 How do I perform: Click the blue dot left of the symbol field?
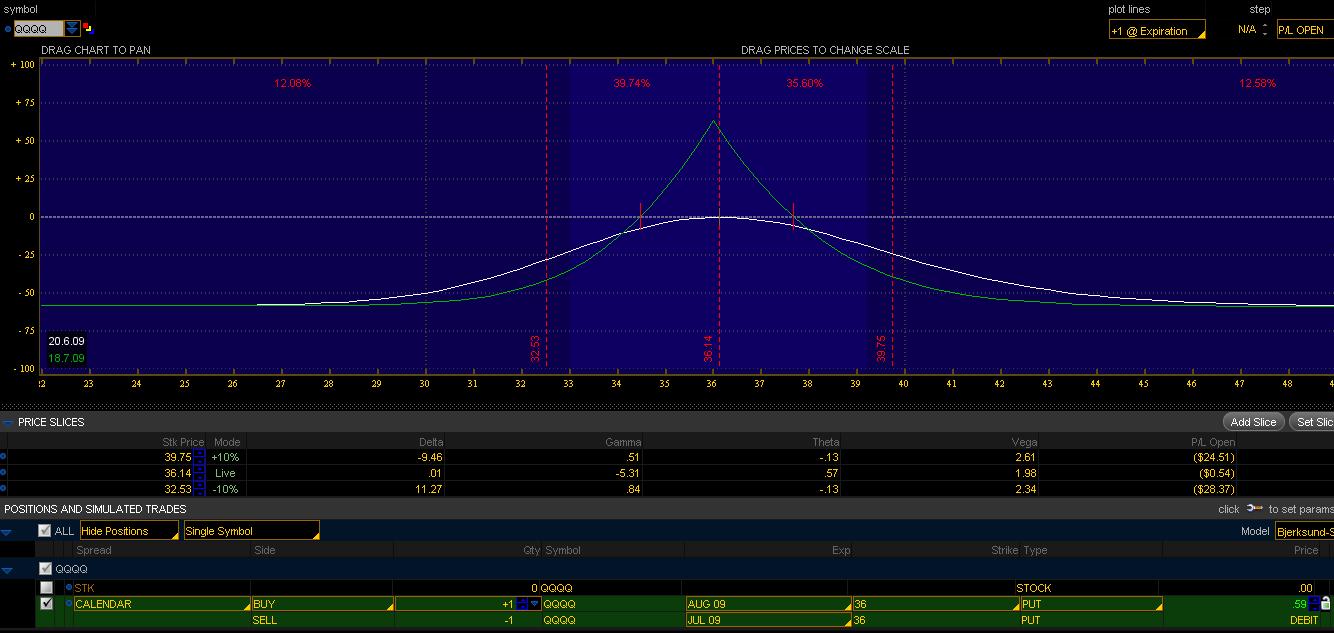click(8, 29)
